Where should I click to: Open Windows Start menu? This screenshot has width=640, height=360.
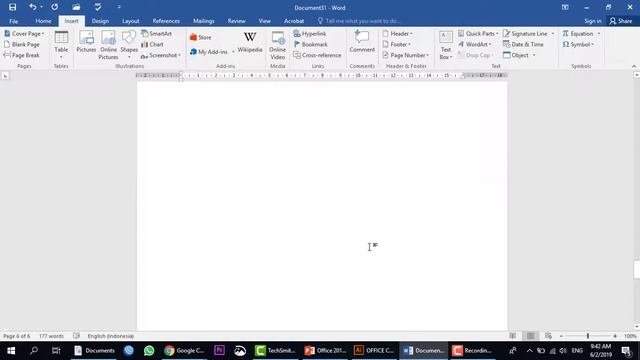click(x=11, y=350)
